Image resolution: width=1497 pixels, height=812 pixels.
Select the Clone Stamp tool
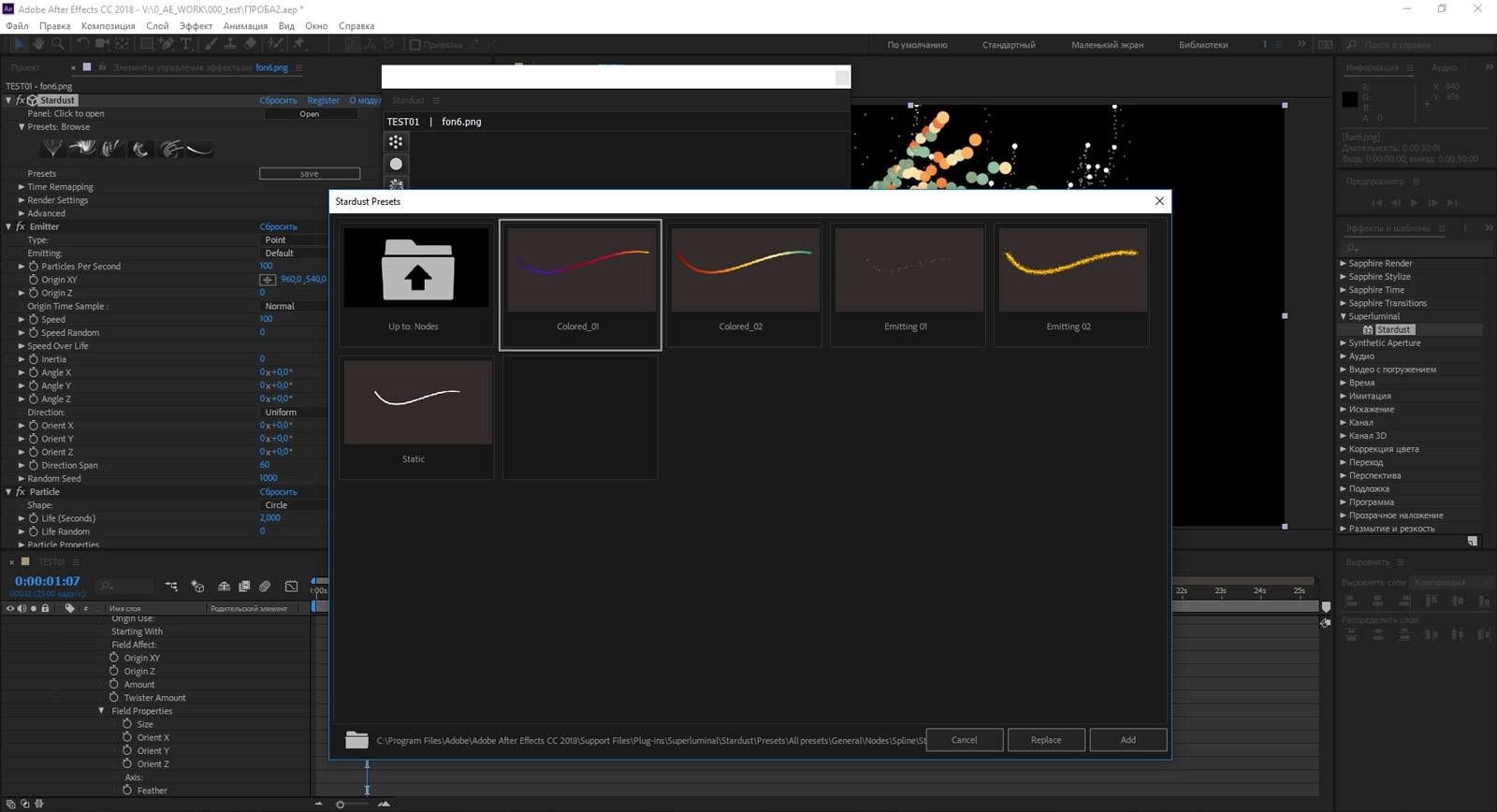click(230, 44)
